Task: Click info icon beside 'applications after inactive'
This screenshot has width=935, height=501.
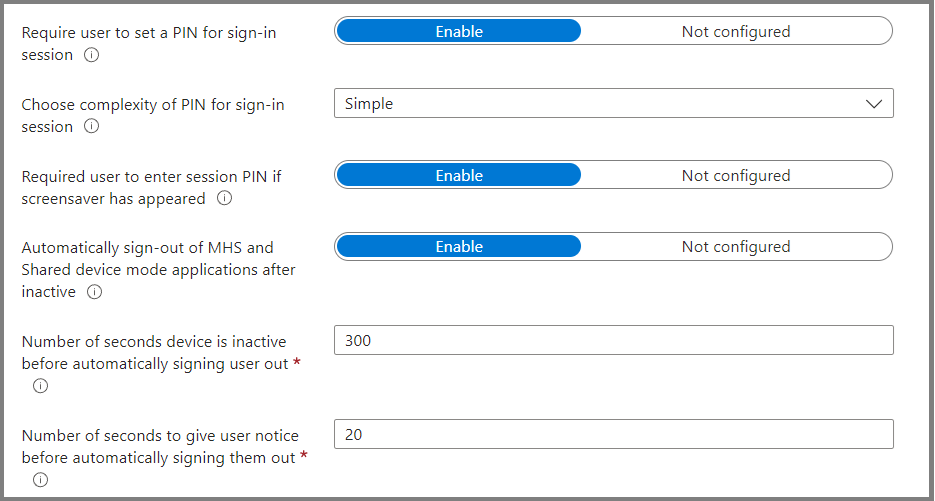Action: (94, 292)
